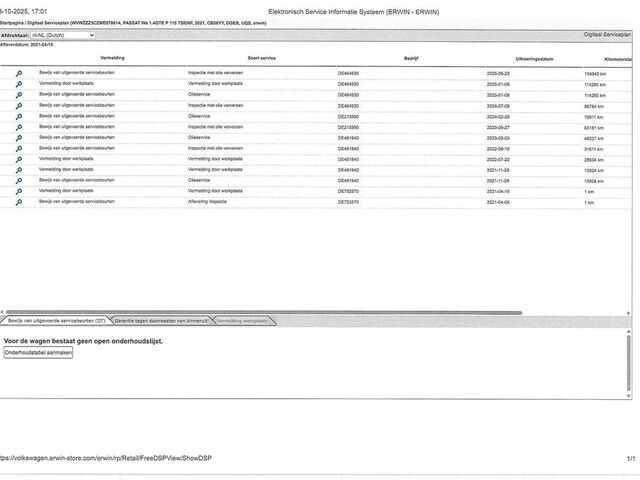Viewport: 640px width, 480px height.
Task: Inspect the 2023-05-03 Olieservice record via magnifier
Action: [18, 138]
